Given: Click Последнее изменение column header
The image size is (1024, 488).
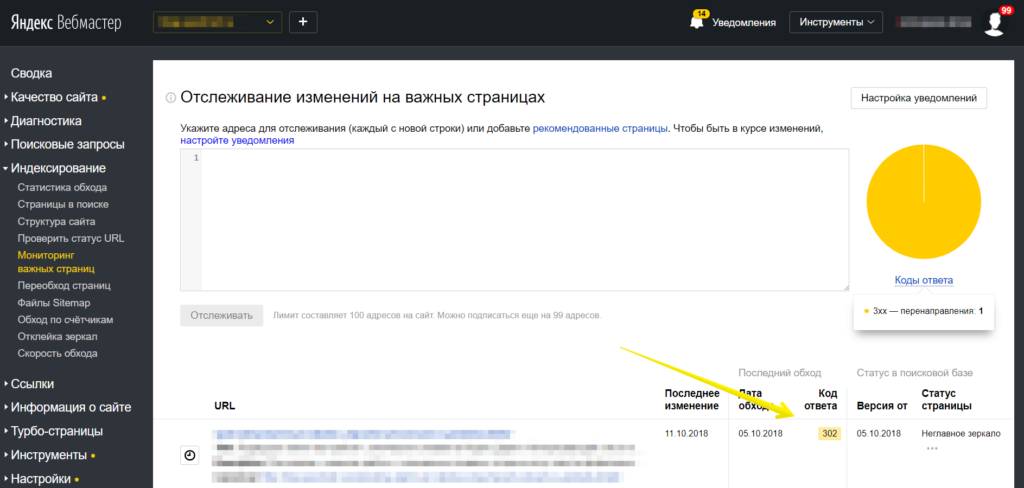Looking at the screenshot, I should click(x=692, y=399).
